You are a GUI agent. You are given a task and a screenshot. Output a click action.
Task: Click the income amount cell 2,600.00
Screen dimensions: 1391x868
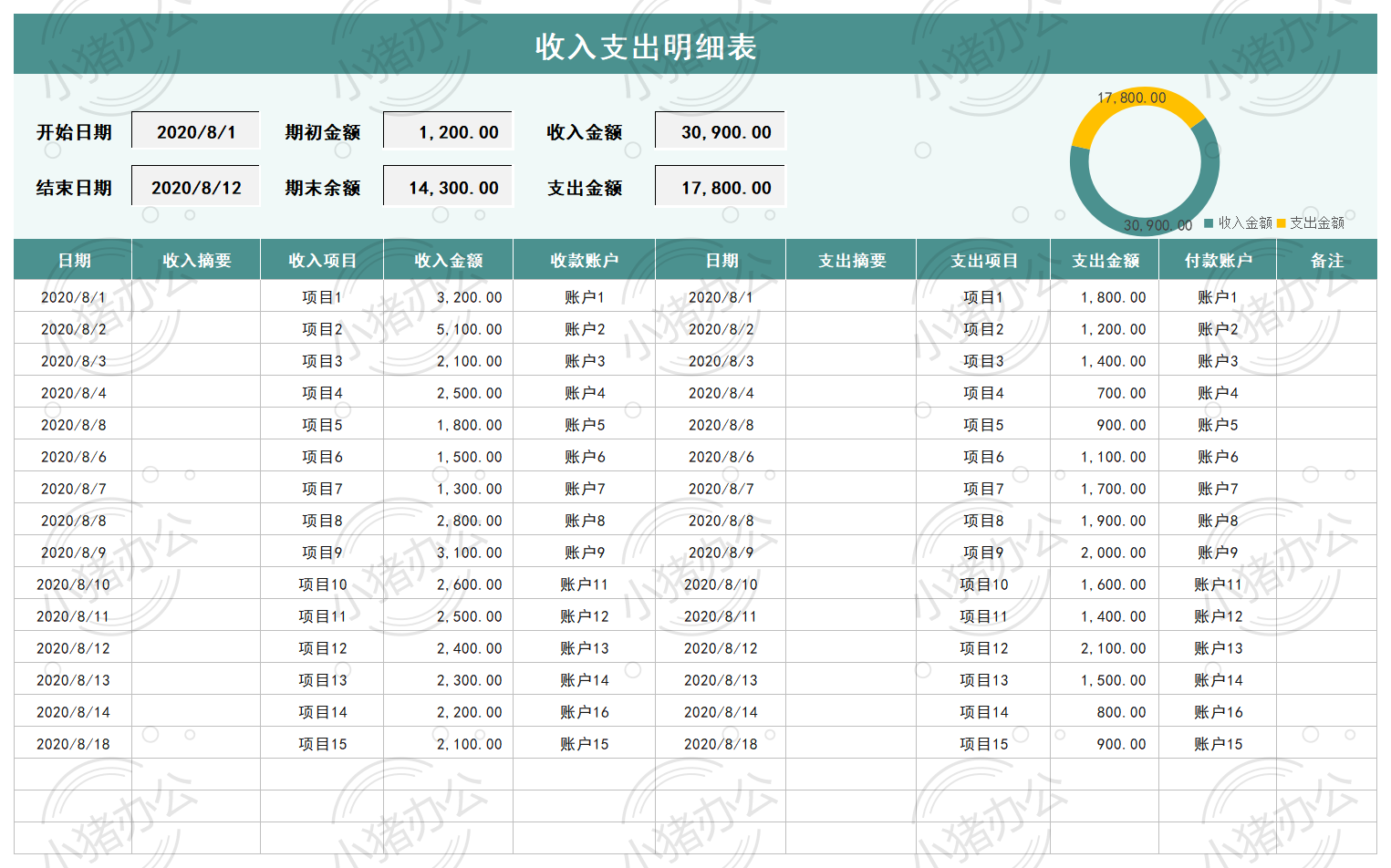(x=448, y=584)
